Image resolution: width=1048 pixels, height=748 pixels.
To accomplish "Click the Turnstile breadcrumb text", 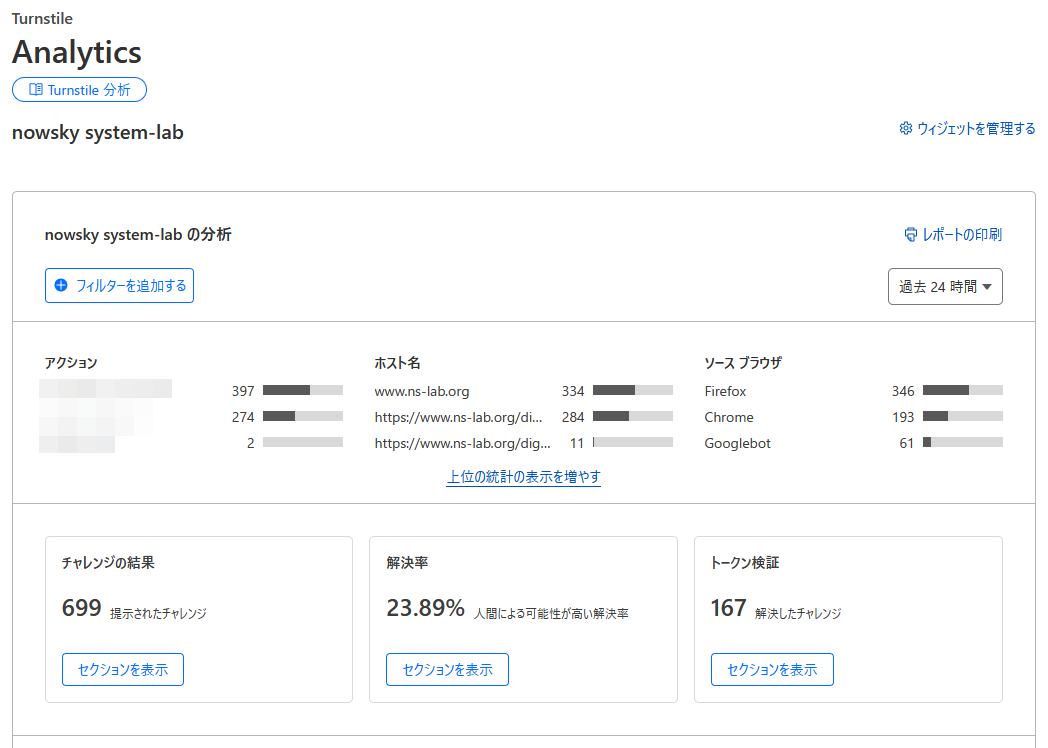I will pos(42,19).
